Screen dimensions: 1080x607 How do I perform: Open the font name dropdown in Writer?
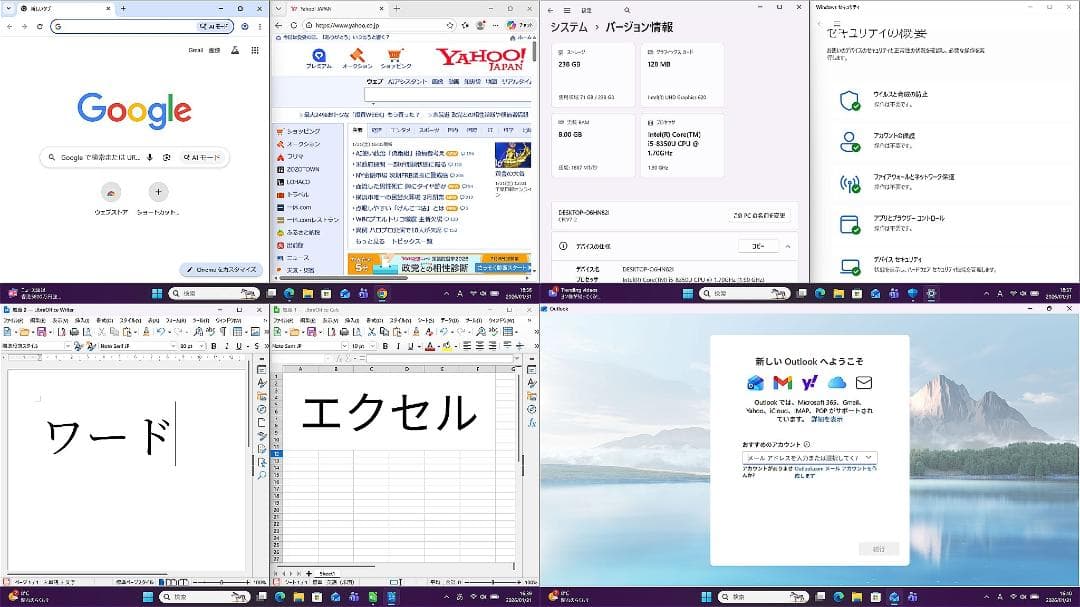pyautogui.click(x=174, y=345)
